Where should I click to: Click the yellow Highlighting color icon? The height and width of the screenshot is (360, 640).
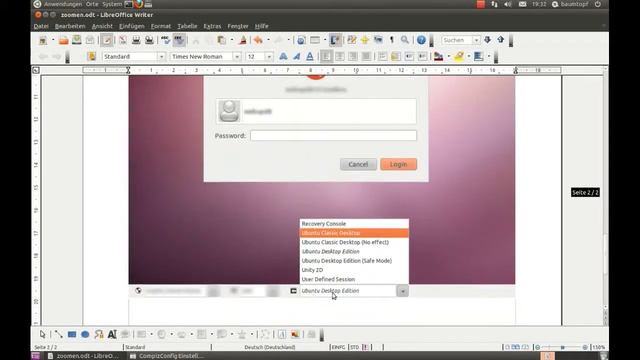459,56
